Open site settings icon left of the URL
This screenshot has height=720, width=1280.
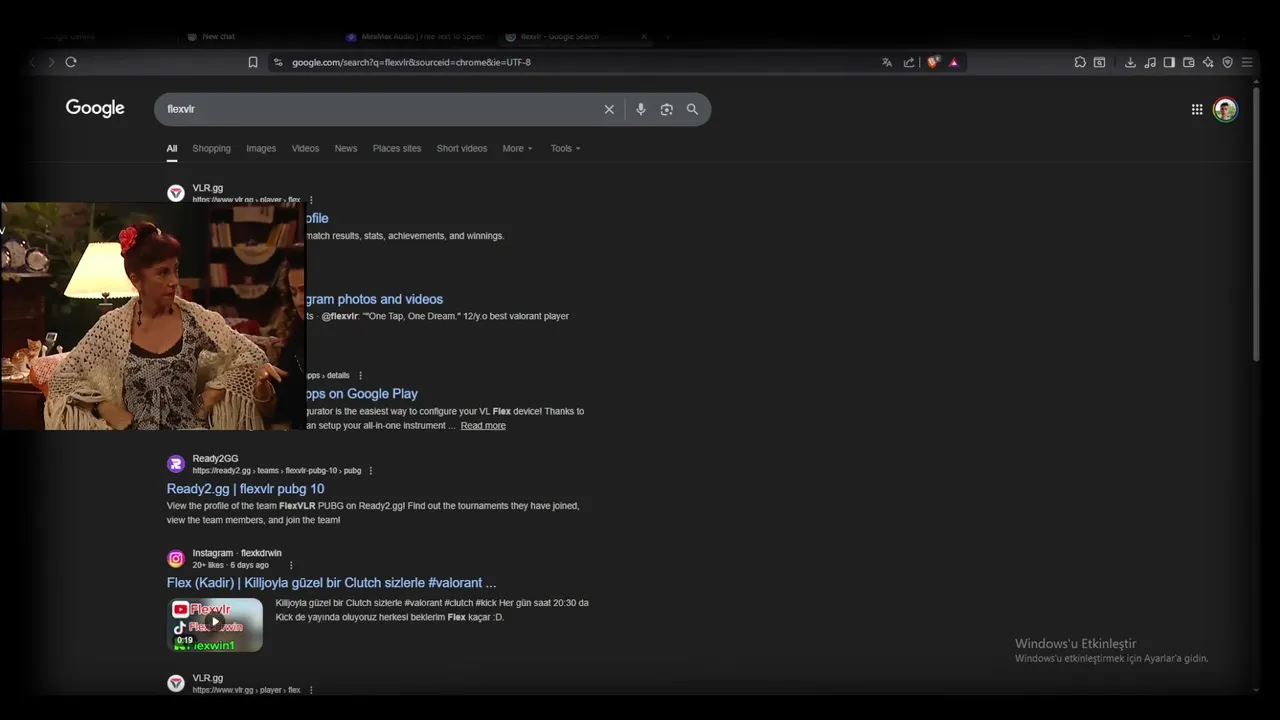point(278,62)
